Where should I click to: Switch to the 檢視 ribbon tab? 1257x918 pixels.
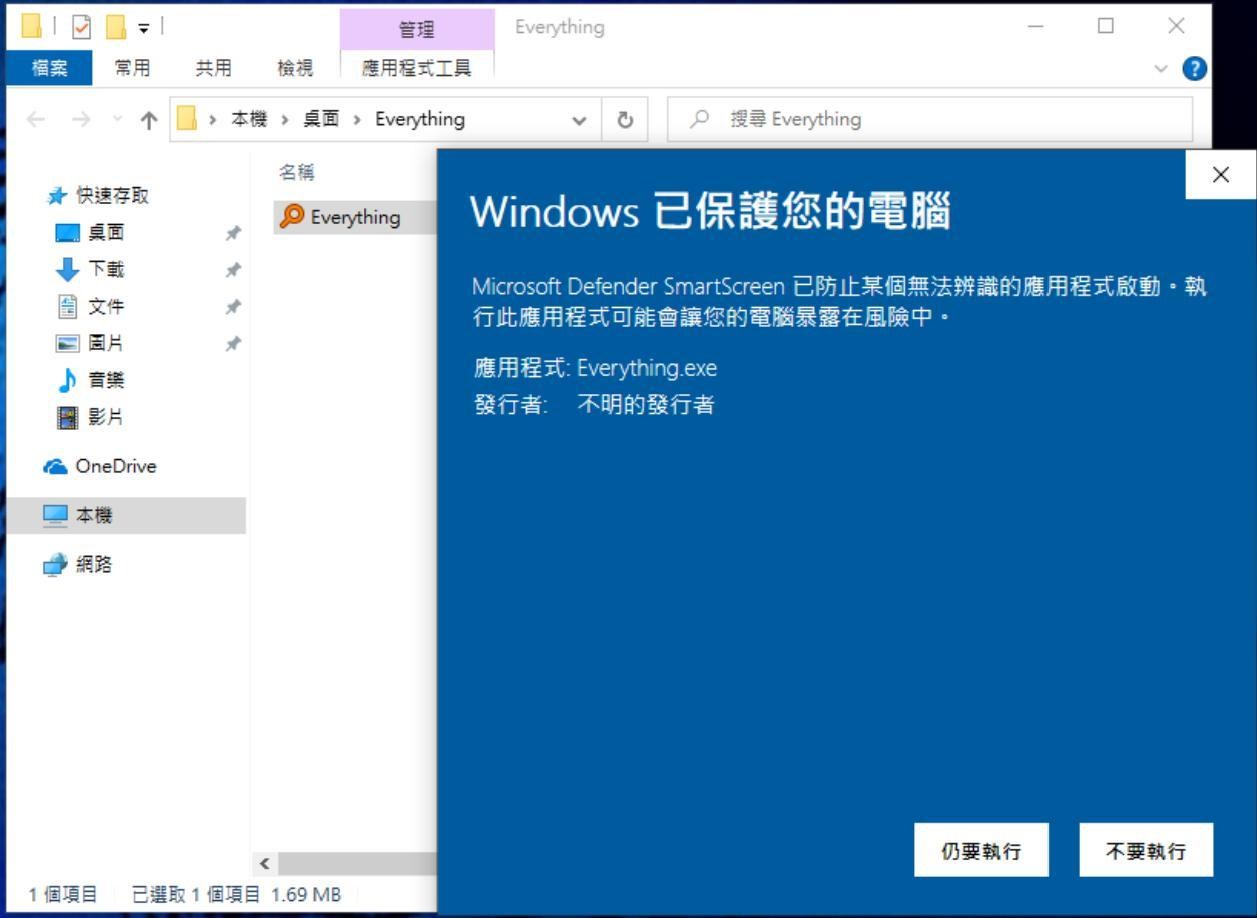(x=295, y=67)
